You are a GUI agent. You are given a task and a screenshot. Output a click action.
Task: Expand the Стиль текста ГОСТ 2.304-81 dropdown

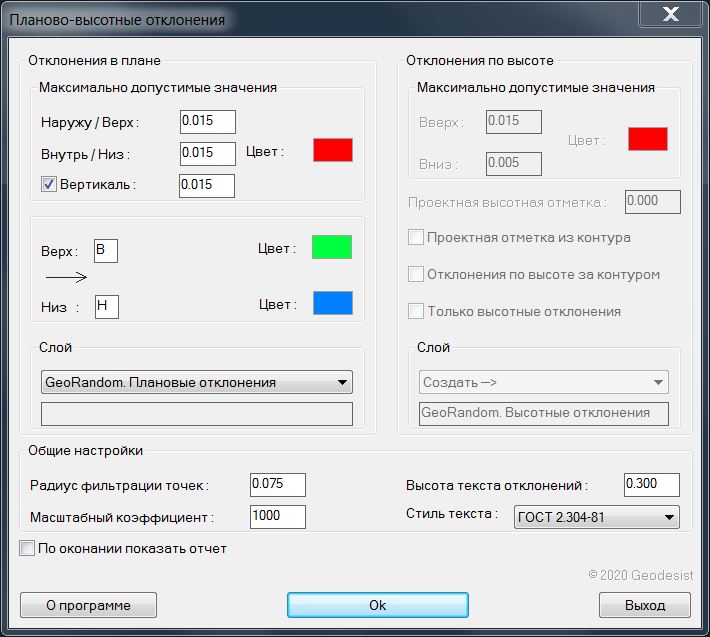click(x=597, y=517)
